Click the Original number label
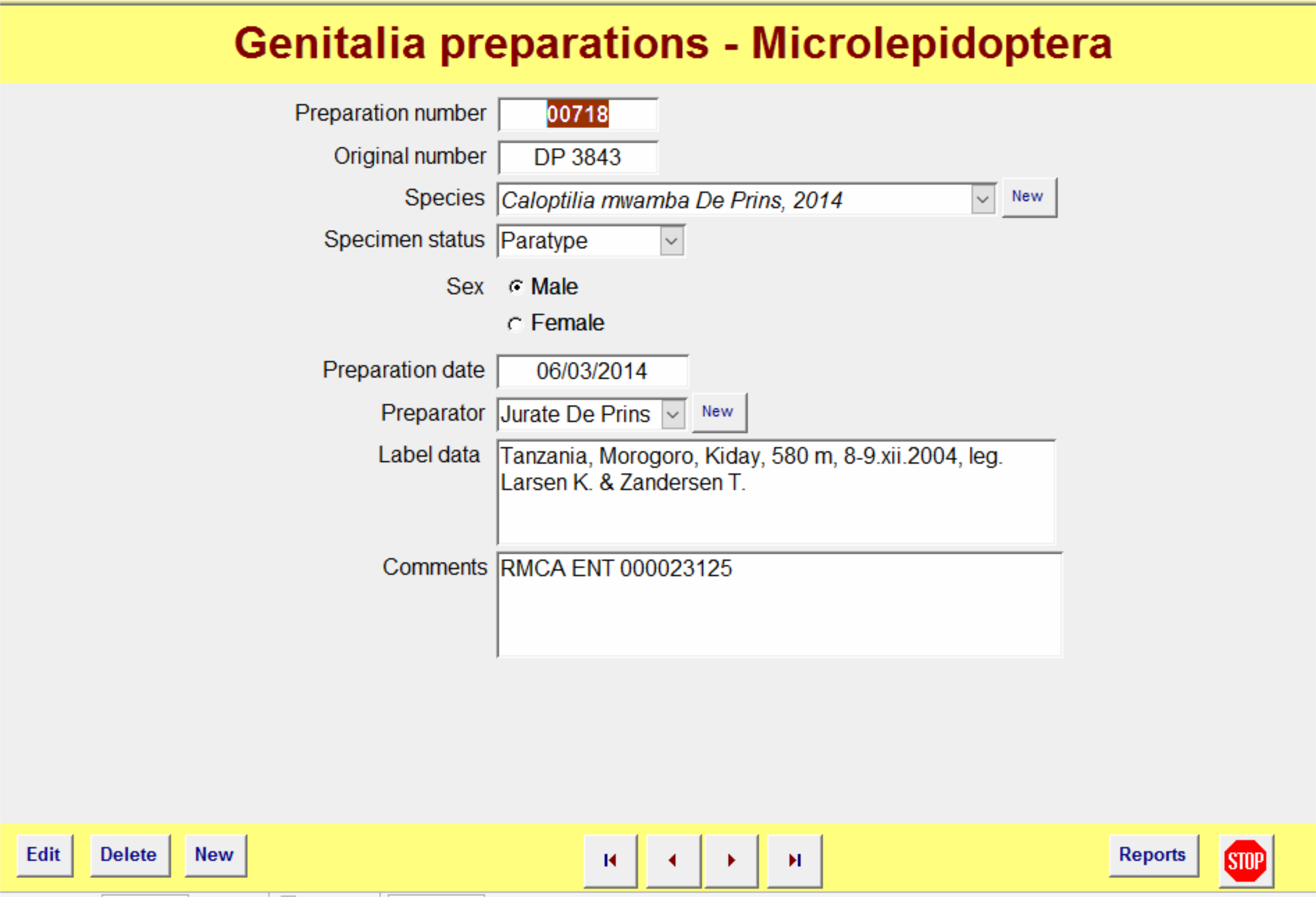 (x=409, y=156)
